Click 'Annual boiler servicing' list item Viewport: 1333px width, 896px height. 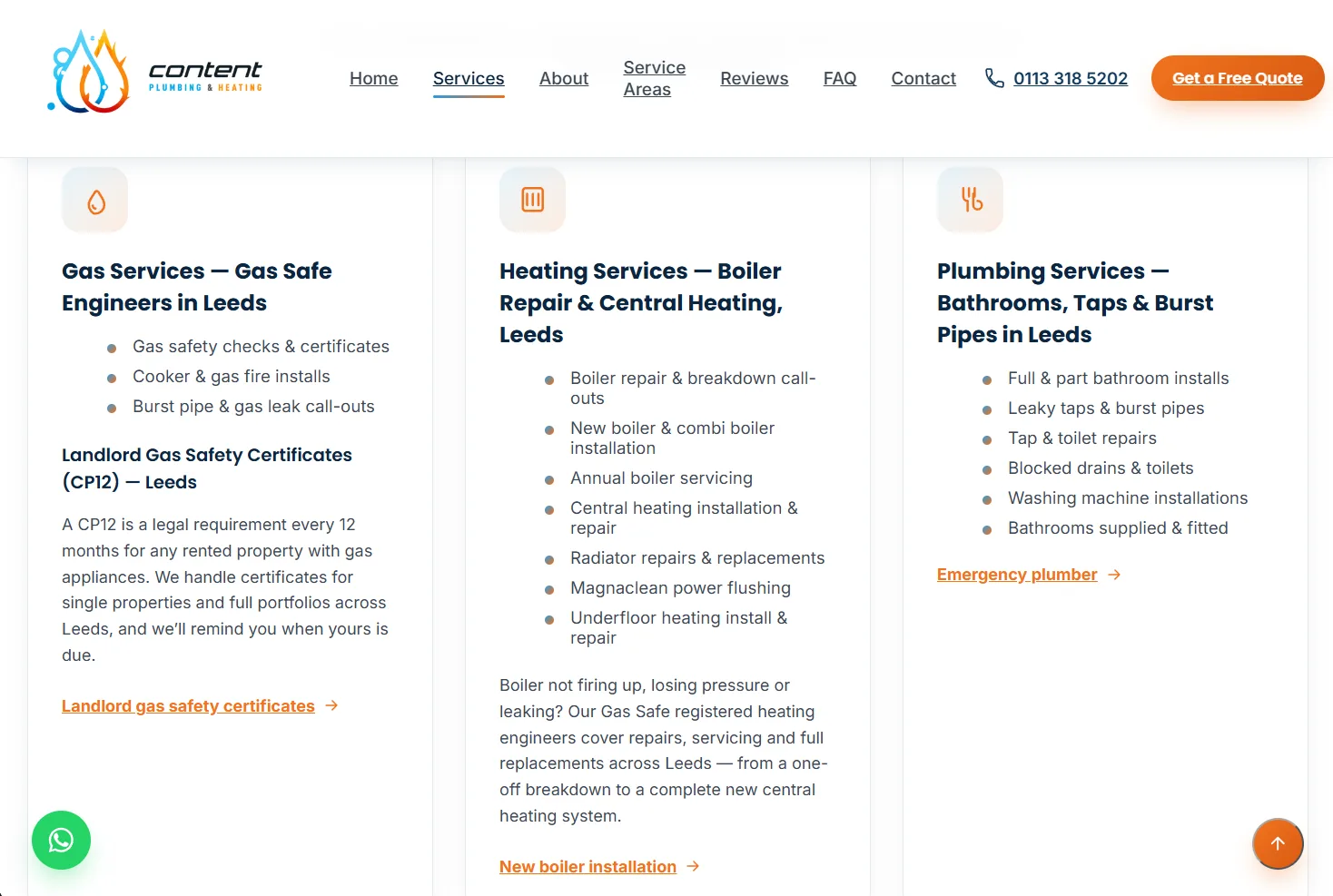pyautogui.click(x=661, y=478)
